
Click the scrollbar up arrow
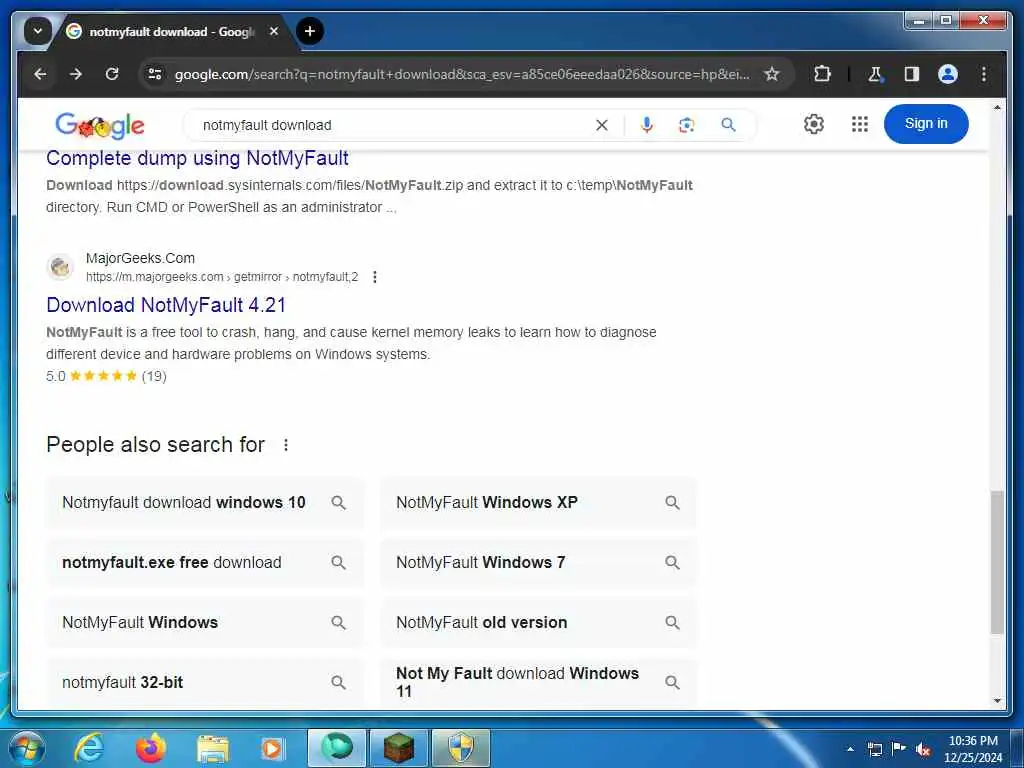click(x=997, y=106)
